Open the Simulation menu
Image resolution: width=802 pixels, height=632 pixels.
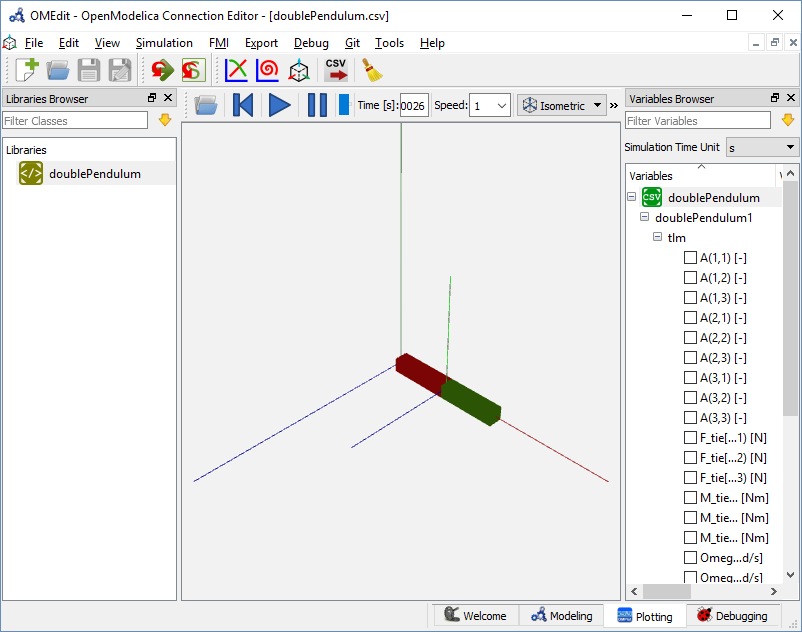[x=164, y=43]
